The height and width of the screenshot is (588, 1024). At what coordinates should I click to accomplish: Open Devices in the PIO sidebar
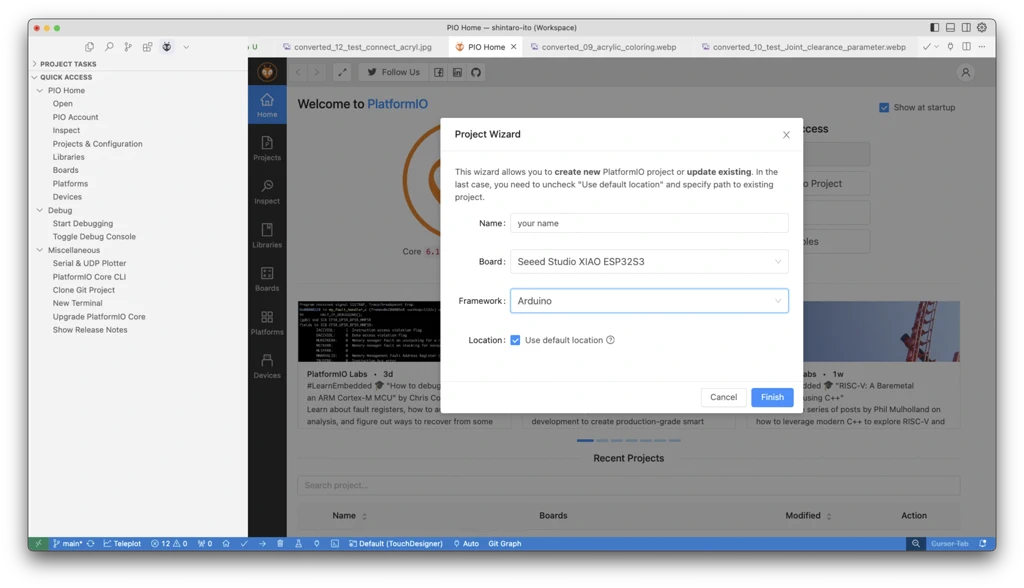coord(267,366)
